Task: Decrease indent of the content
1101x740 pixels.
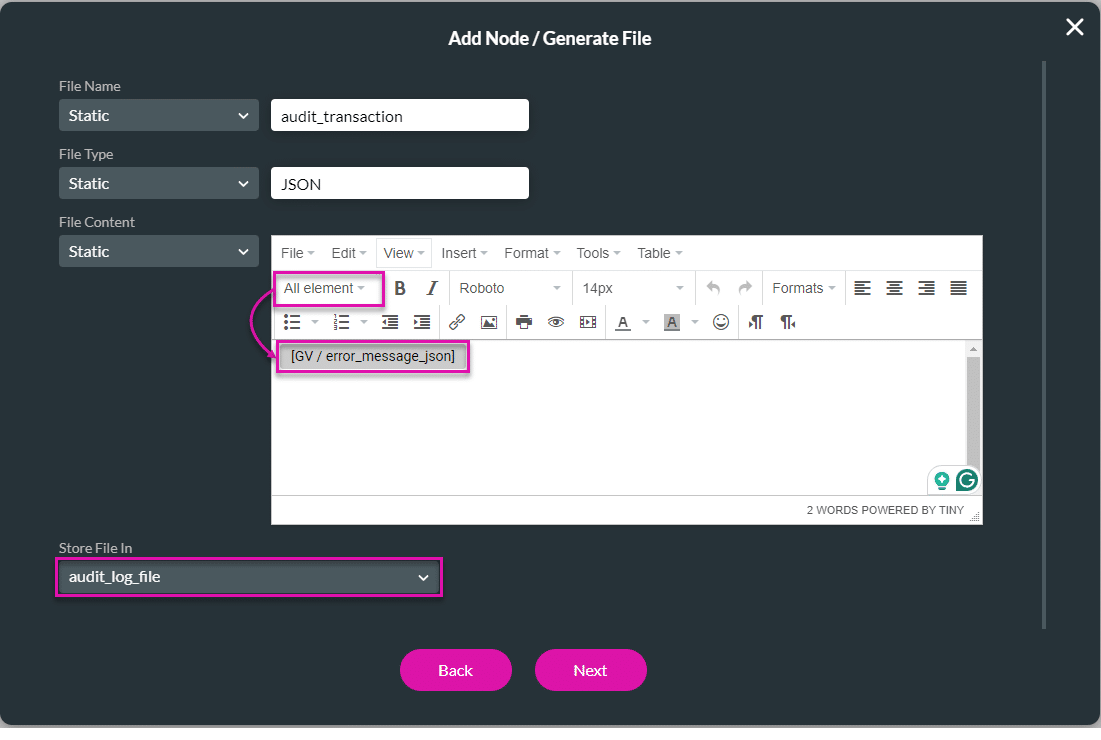Action: [389, 321]
